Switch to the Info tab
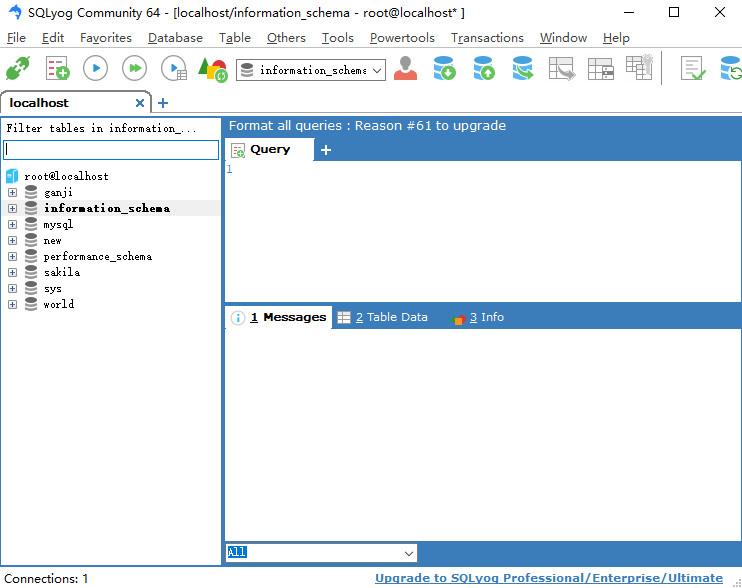Screen dimensions: 742x588 [478, 317]
